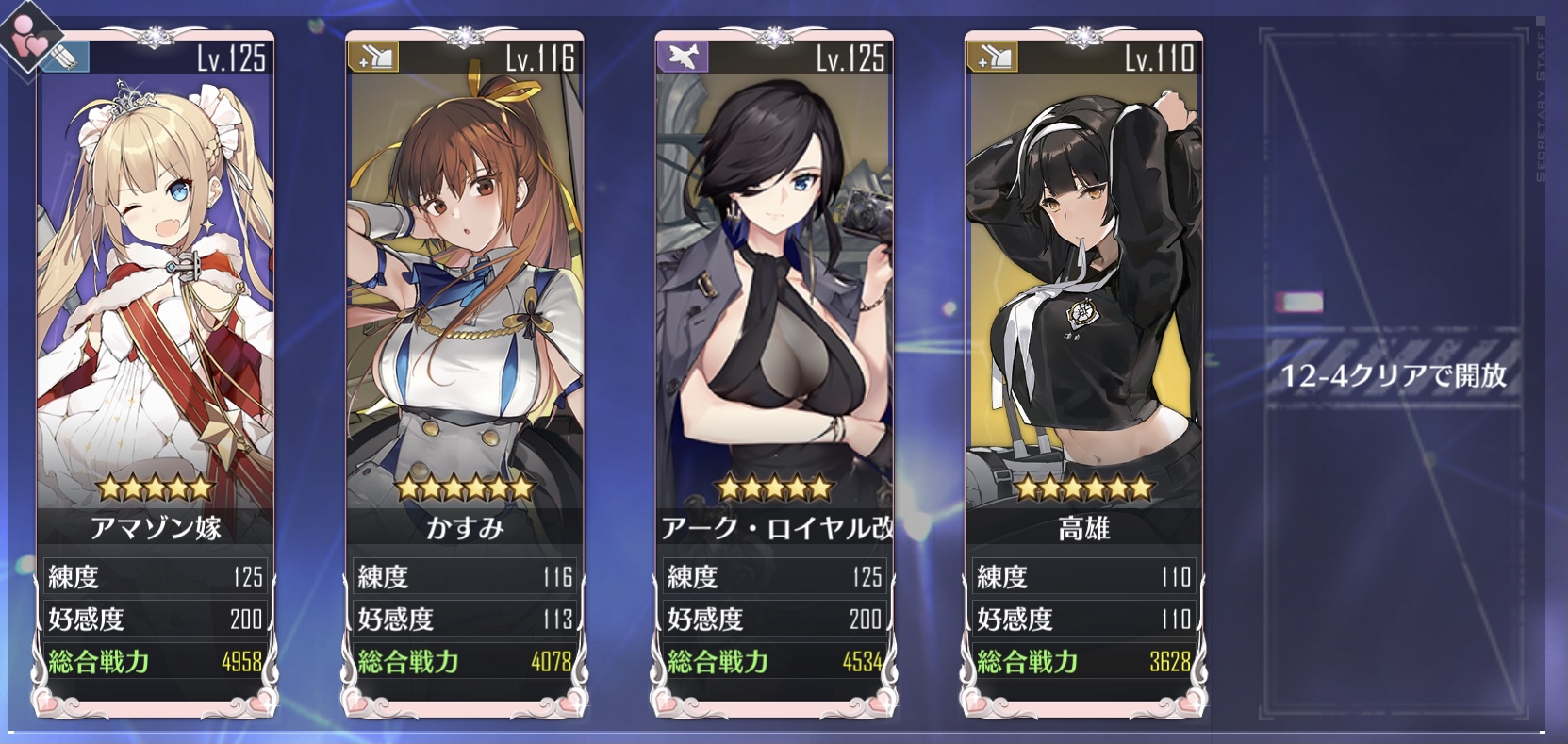Click the cruiser class icon on 高雄 card

pos(992,58)
